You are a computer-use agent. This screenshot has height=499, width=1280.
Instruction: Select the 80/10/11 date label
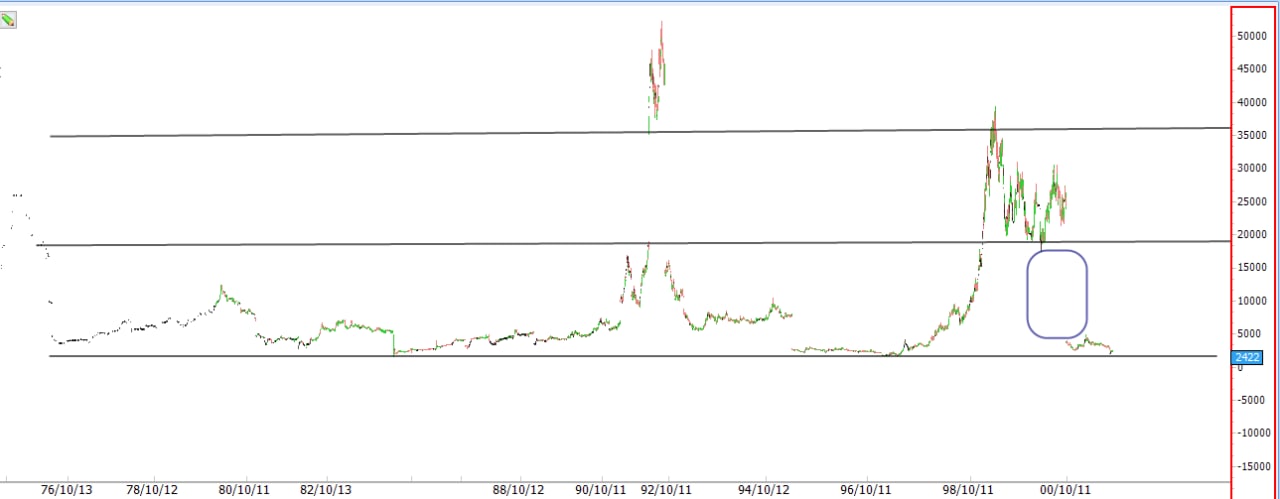244,490
